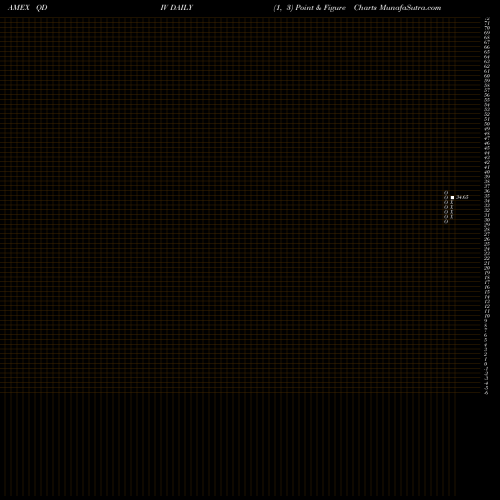Click the 'AMEX QD' header text

[x=27, y=7]
